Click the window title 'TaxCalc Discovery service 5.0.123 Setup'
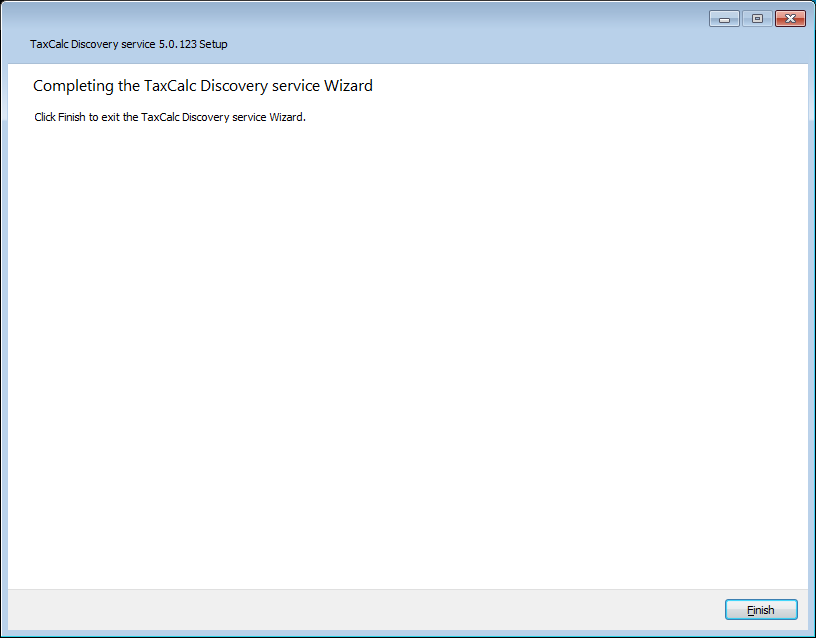The height and width of the screenshot is (638, 816). point(128,44)
